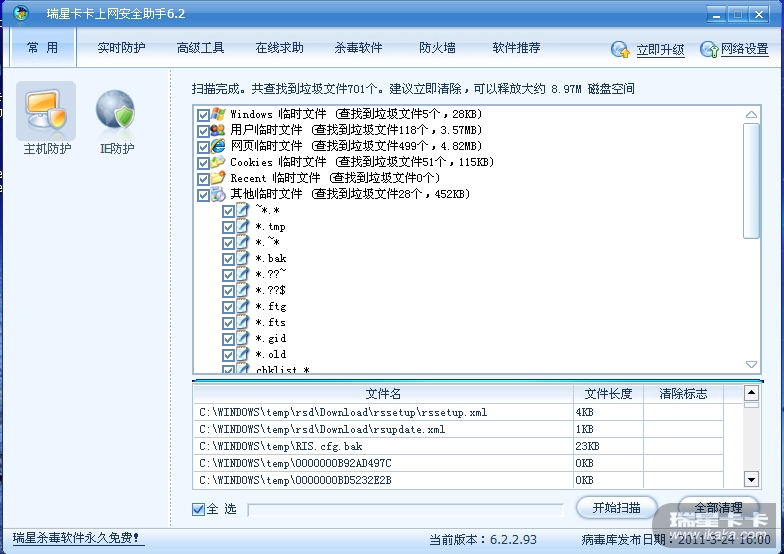This screenshot has width=784, height=554.
Task: Click the folder icon beside Recent 临时文件
Action: 218,178
